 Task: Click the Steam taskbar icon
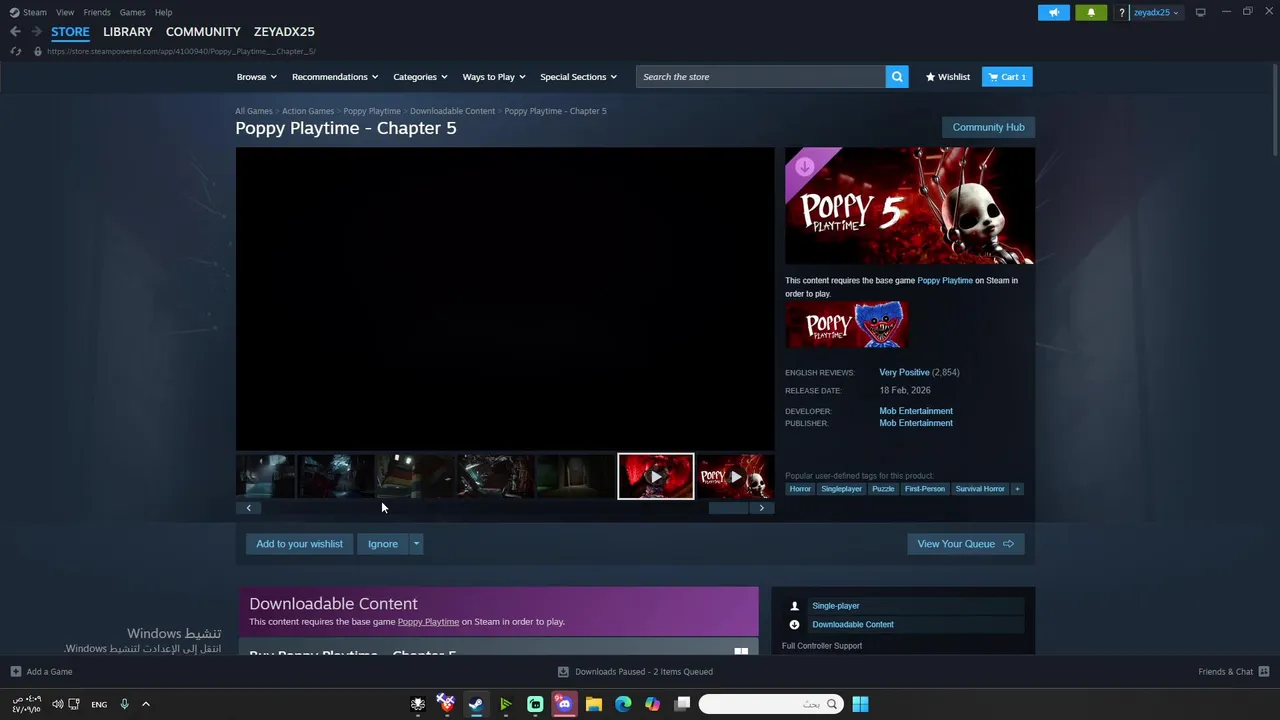pos(476,704)
